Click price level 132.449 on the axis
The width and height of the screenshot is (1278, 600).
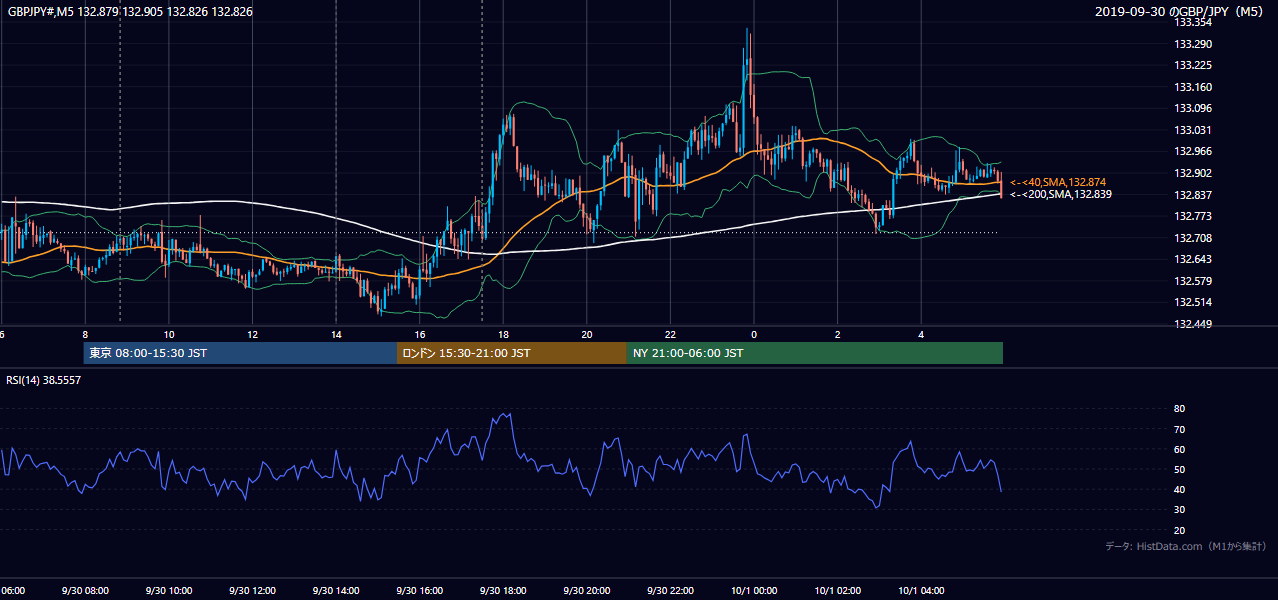1192,324
